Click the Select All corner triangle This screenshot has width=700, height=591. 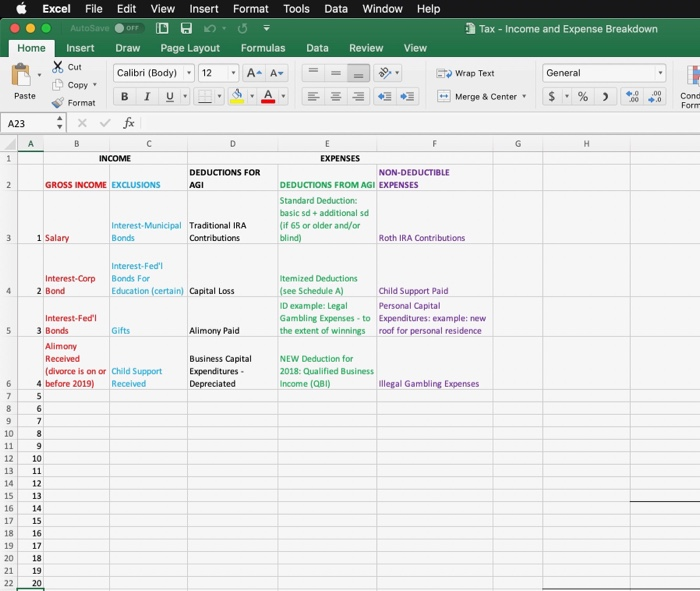9,144
